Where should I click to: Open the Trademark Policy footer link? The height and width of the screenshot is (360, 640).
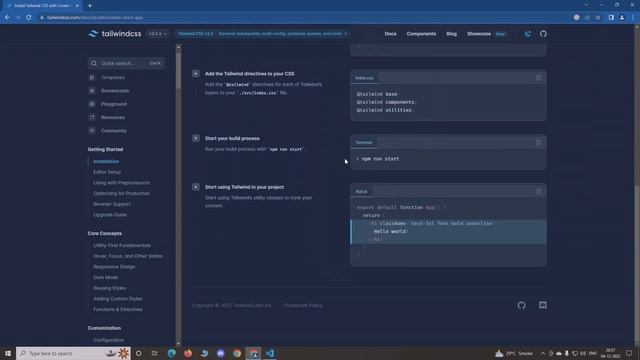point(303,305)
